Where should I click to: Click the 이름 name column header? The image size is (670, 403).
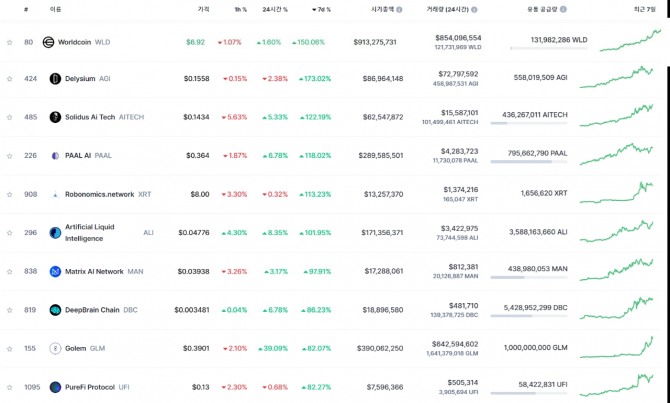click(55, 9)
